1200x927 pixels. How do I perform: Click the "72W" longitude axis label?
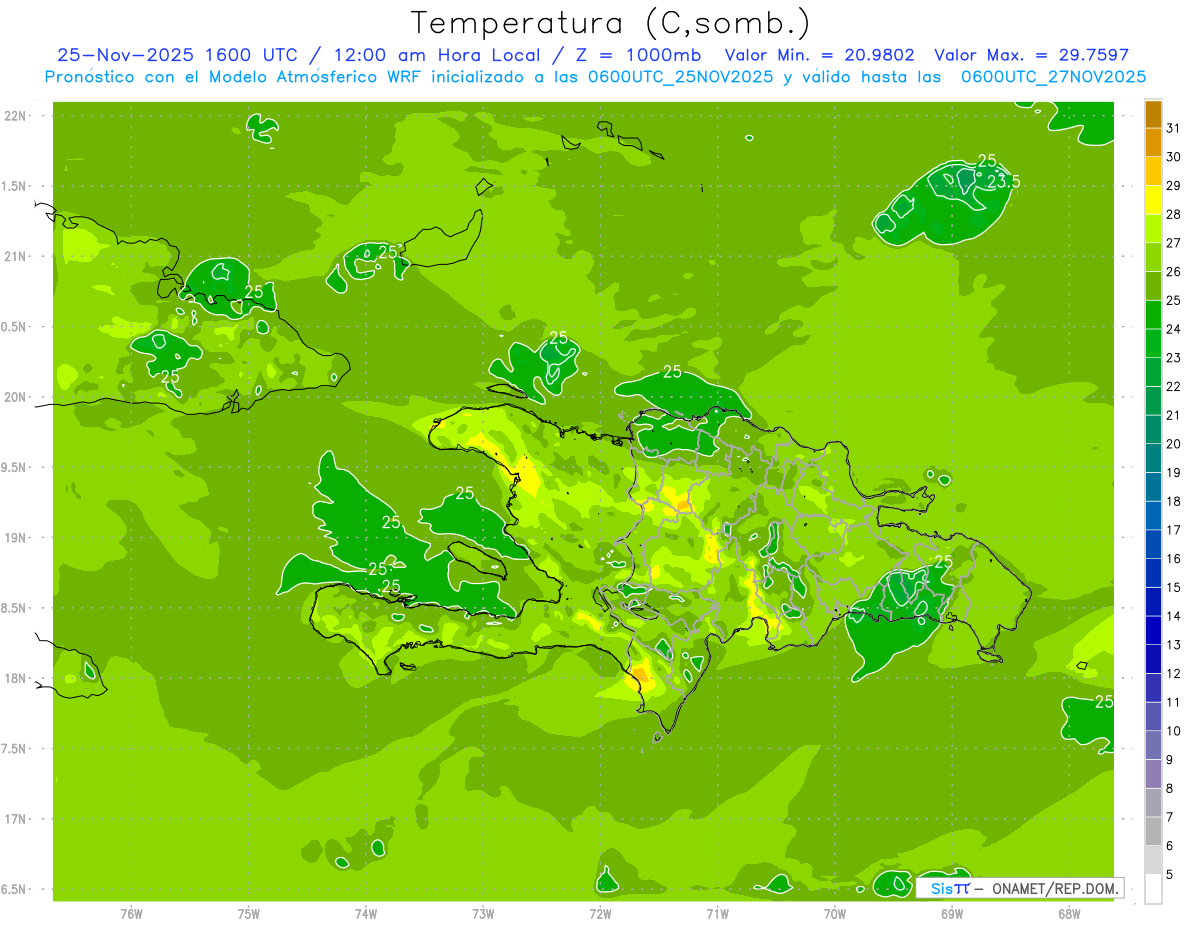click(600, 914)
